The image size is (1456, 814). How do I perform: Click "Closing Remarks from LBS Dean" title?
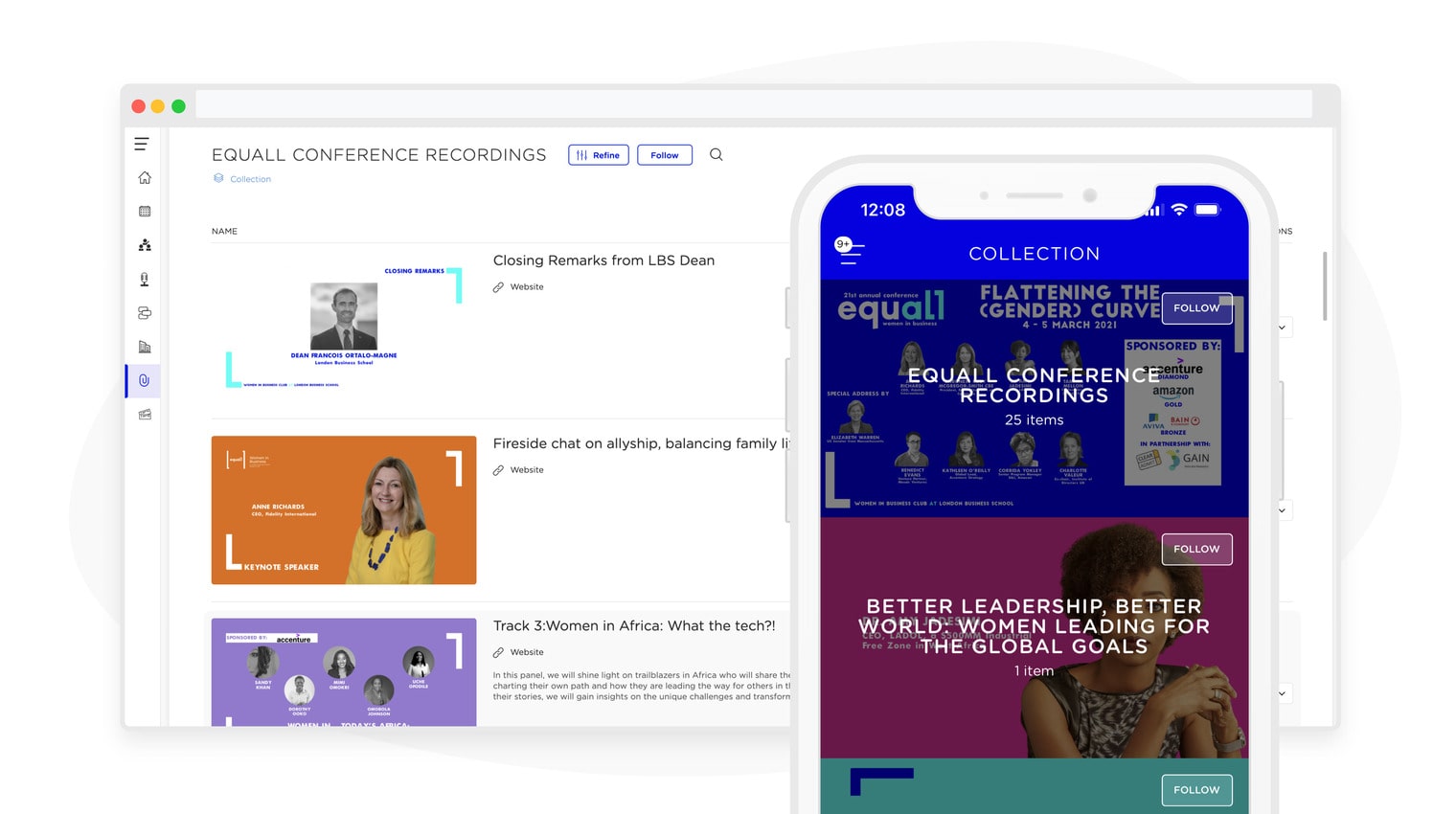tap(603, 260)
